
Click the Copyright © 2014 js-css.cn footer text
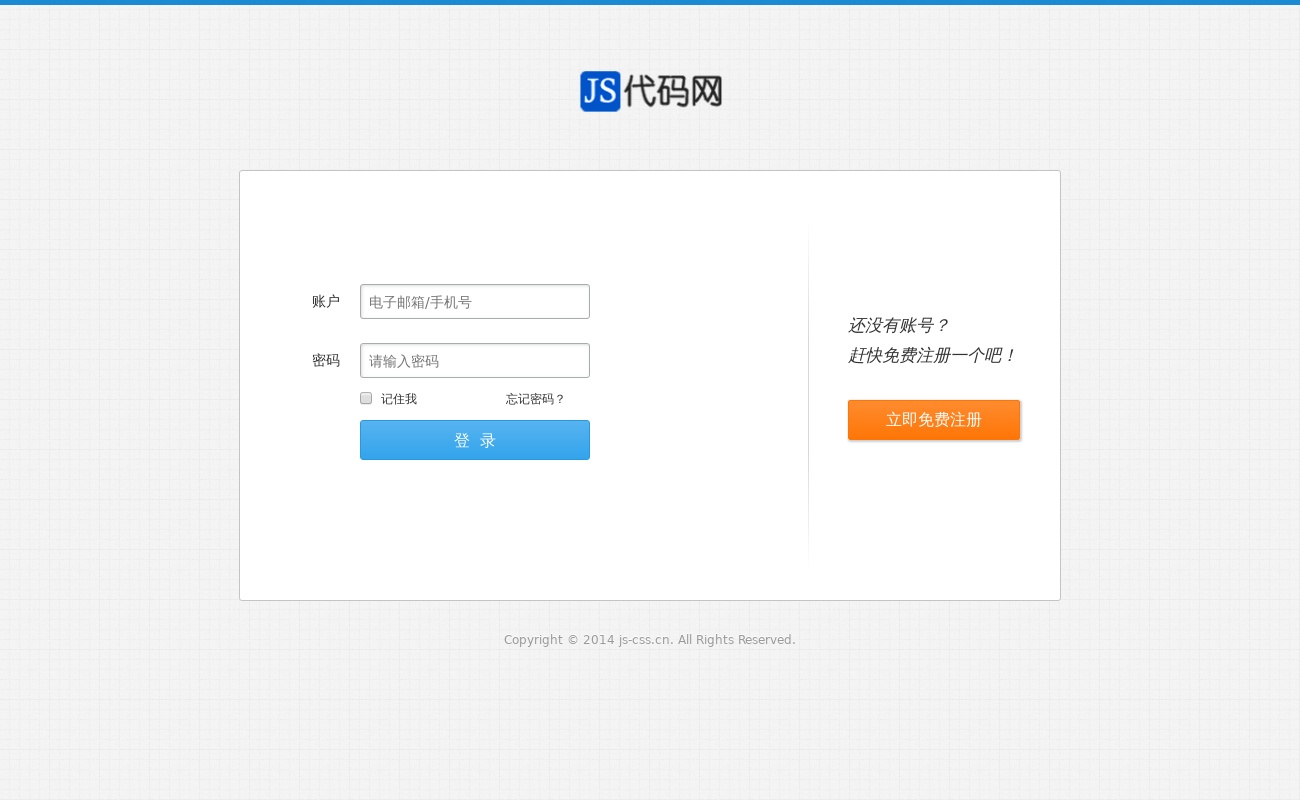coord(650,640)
